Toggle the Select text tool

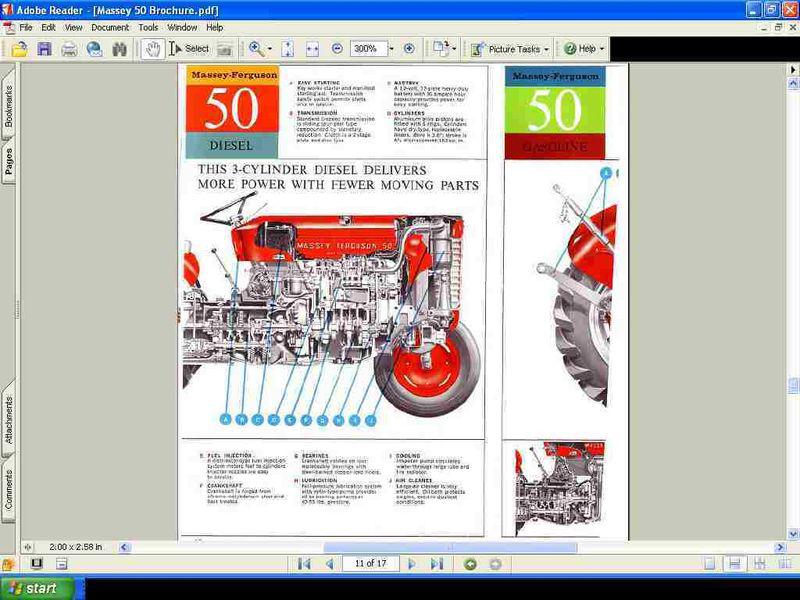pos(190,48)
